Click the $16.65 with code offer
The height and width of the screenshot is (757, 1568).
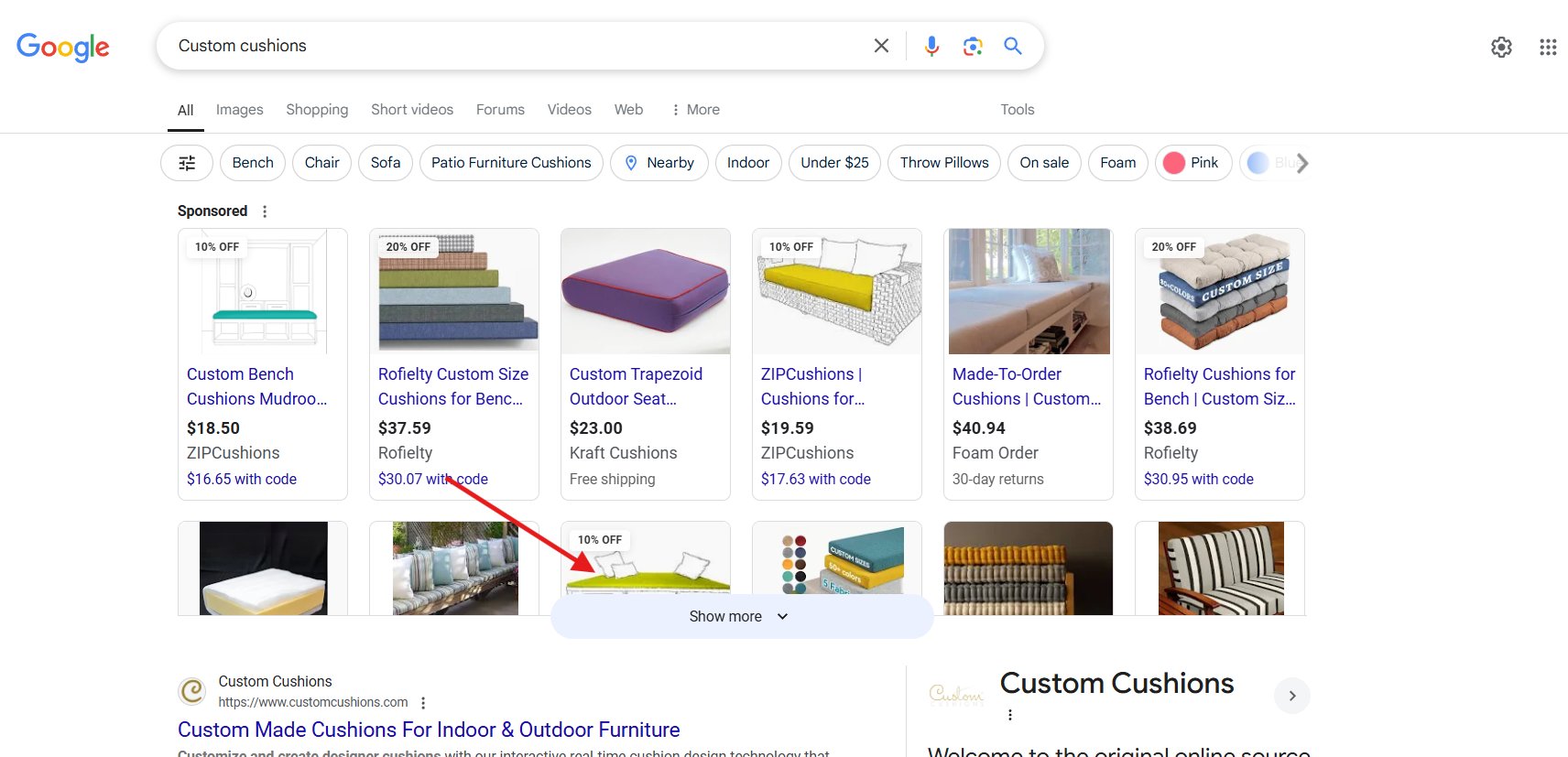242,479
